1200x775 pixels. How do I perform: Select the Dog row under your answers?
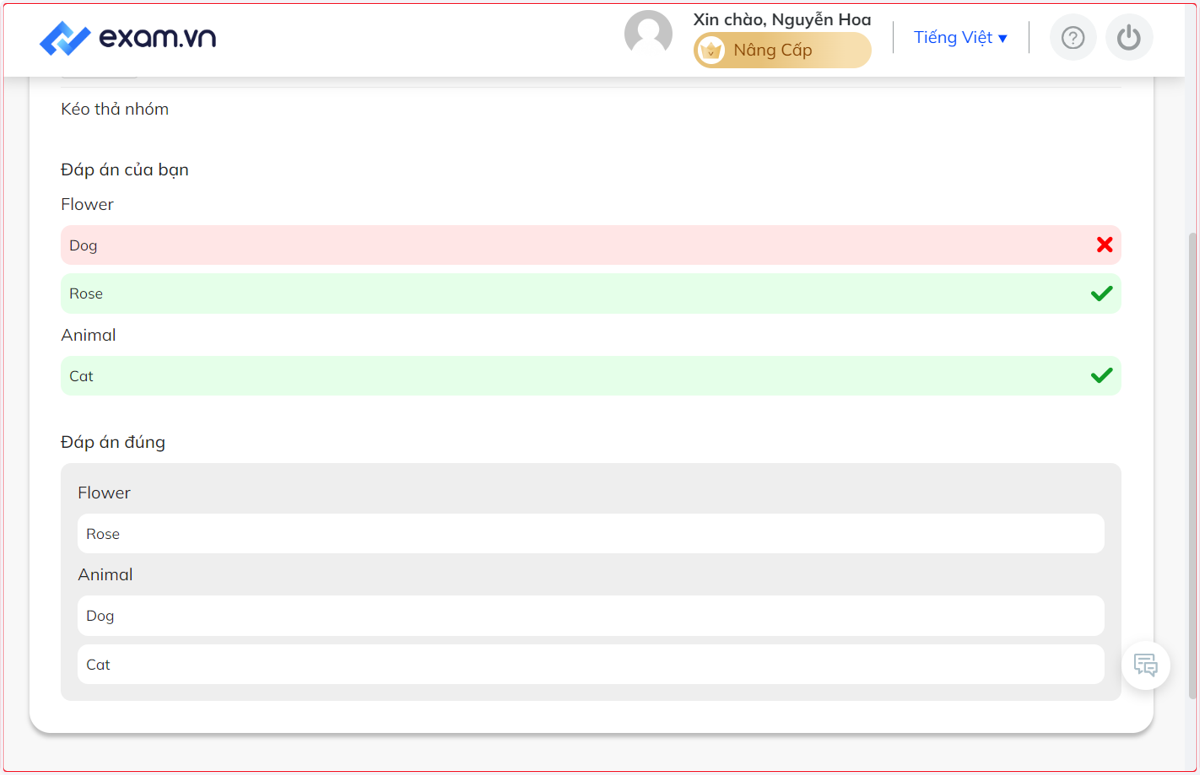pos(591,245)
